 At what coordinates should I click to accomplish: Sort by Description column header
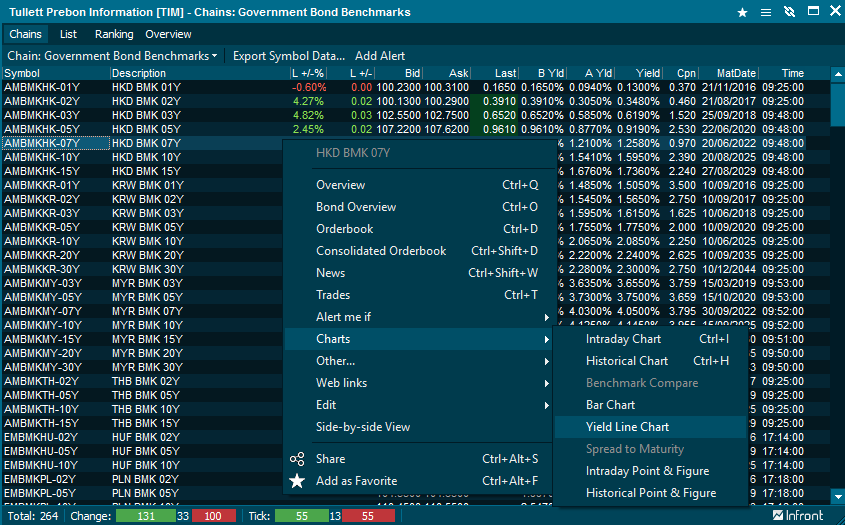(199, 73)
